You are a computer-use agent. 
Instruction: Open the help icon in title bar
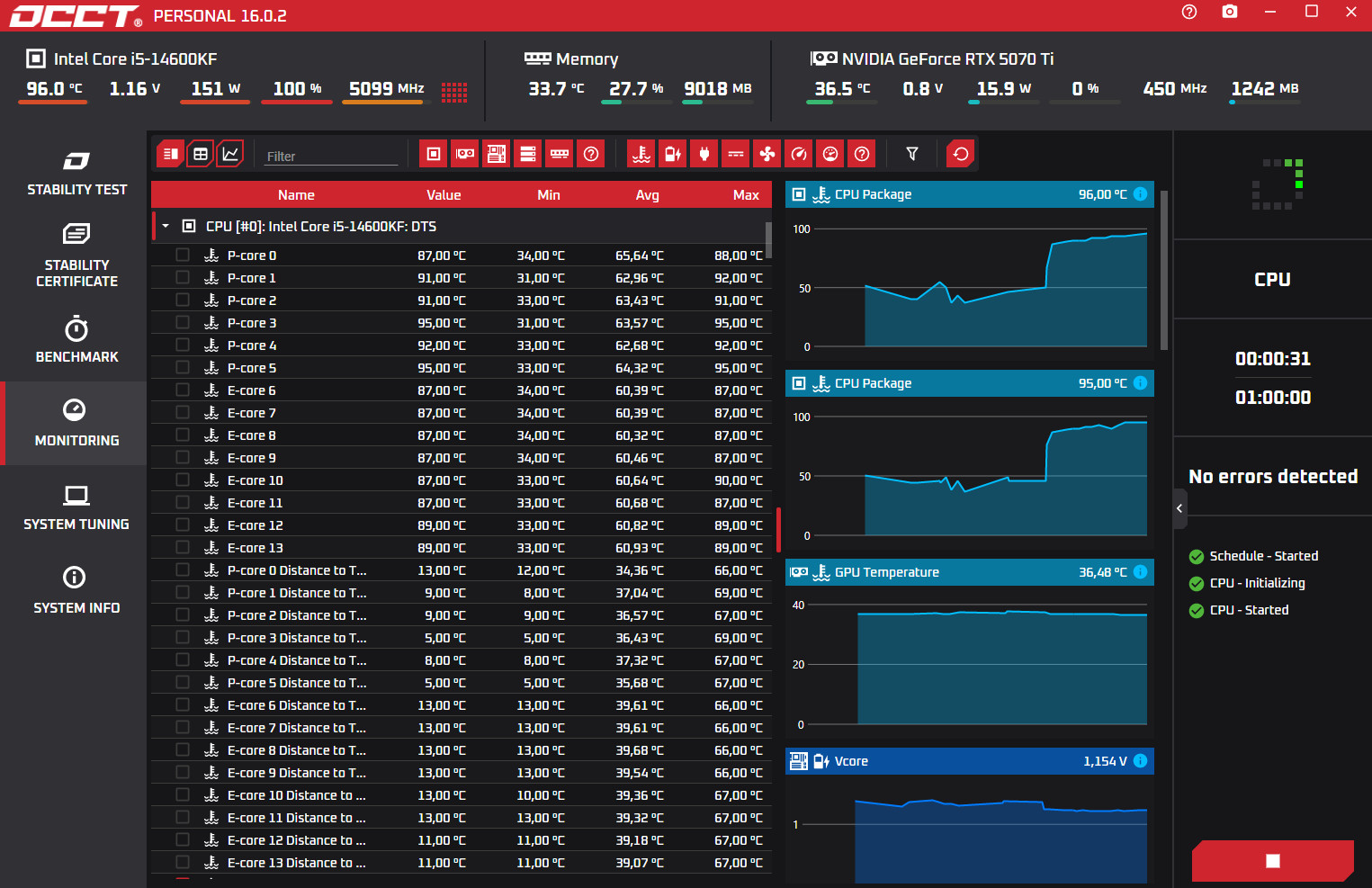1189,12
